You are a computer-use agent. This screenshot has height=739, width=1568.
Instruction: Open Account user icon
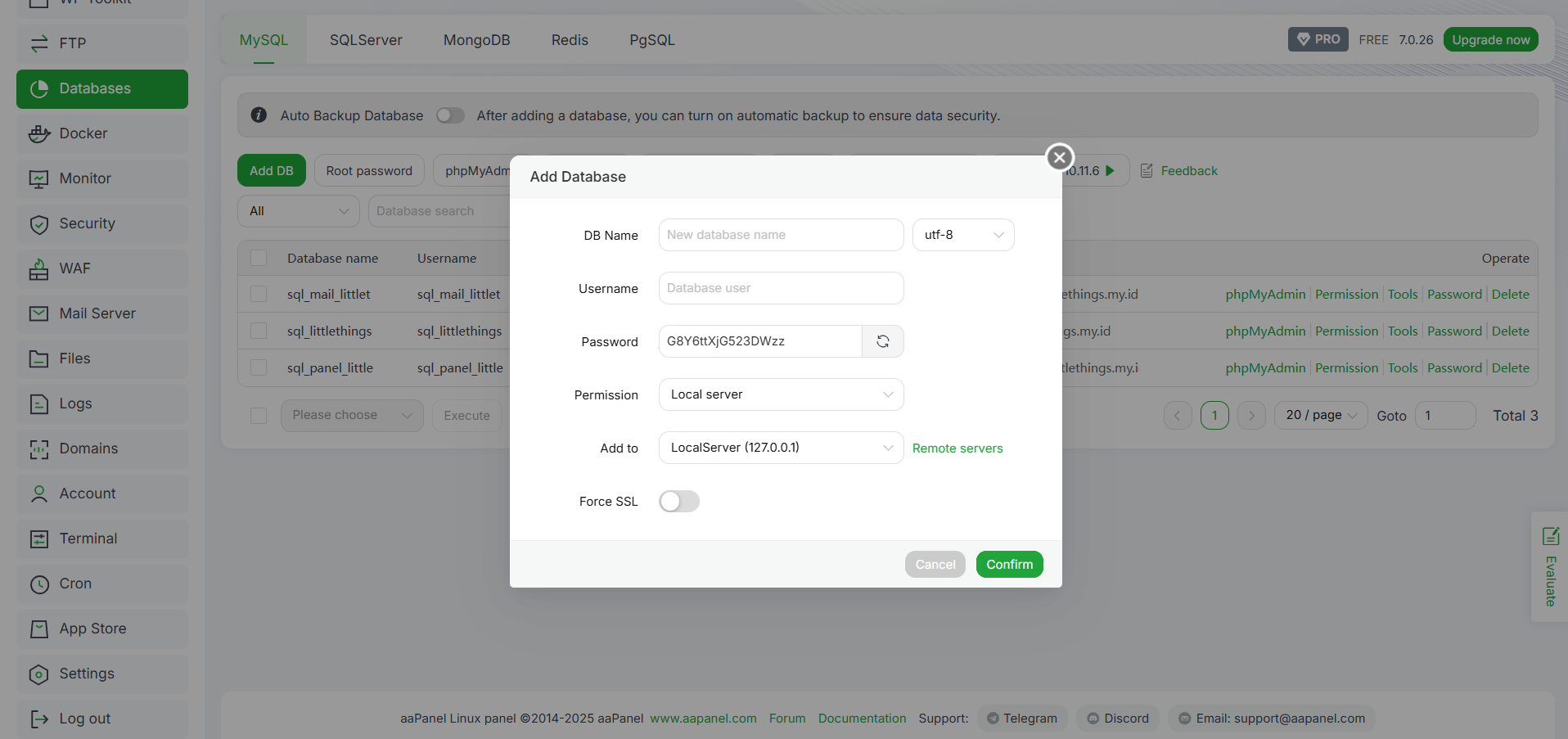tap(38, 493)
